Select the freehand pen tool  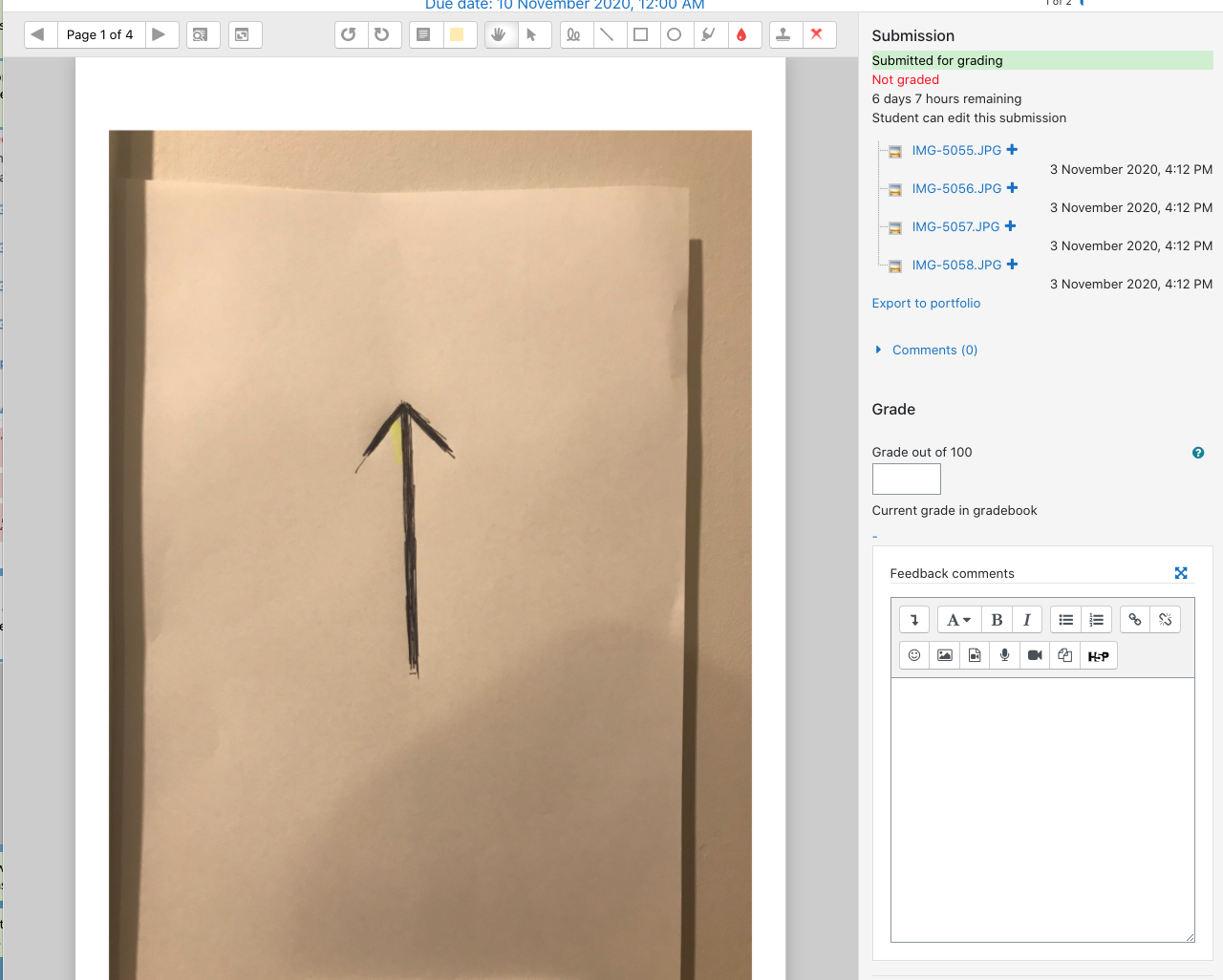[x=574, y=34]
